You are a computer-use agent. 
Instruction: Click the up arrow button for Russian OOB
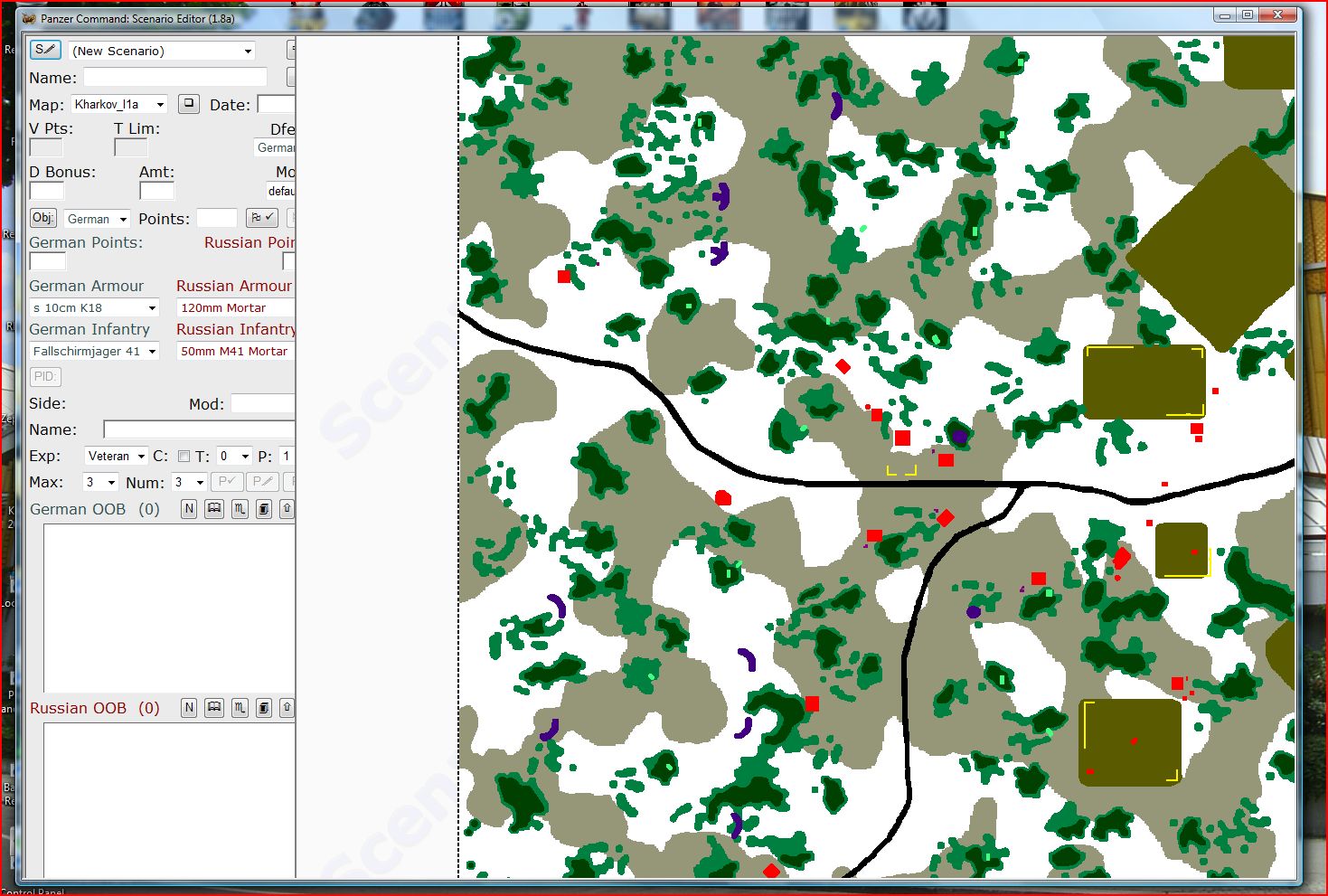pos(287,708)
